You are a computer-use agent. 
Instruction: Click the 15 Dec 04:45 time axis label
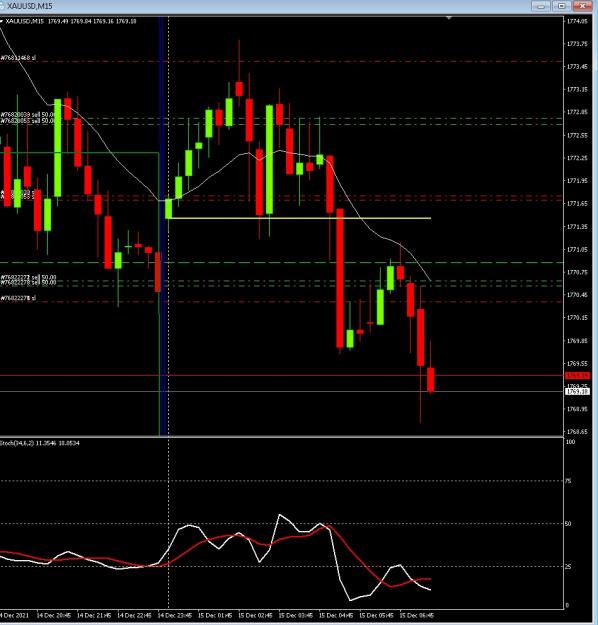pyautogui.click(x=336, y=615)
